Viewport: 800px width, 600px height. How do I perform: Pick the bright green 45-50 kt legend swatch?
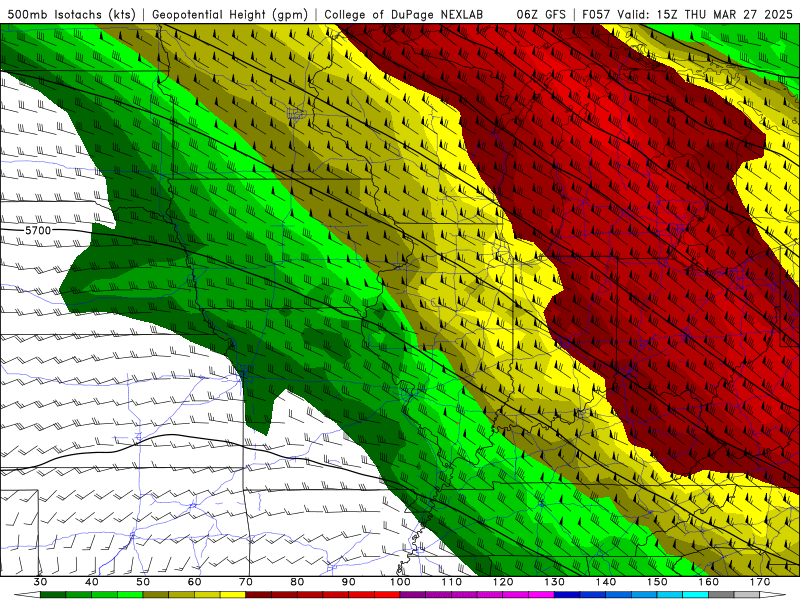coord(130,595)
